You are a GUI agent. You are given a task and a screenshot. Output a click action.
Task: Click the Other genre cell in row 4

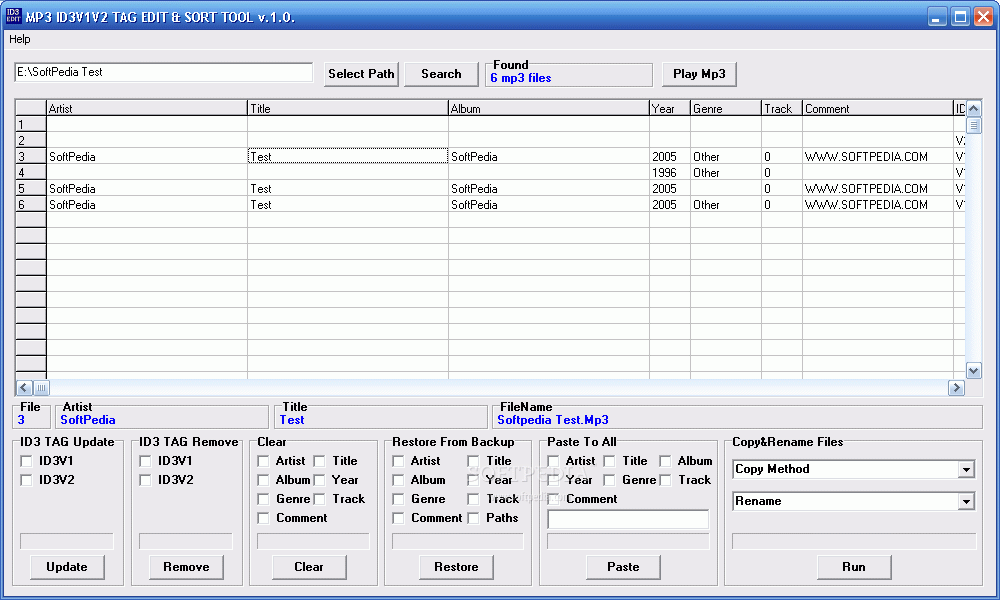[726, 173]
